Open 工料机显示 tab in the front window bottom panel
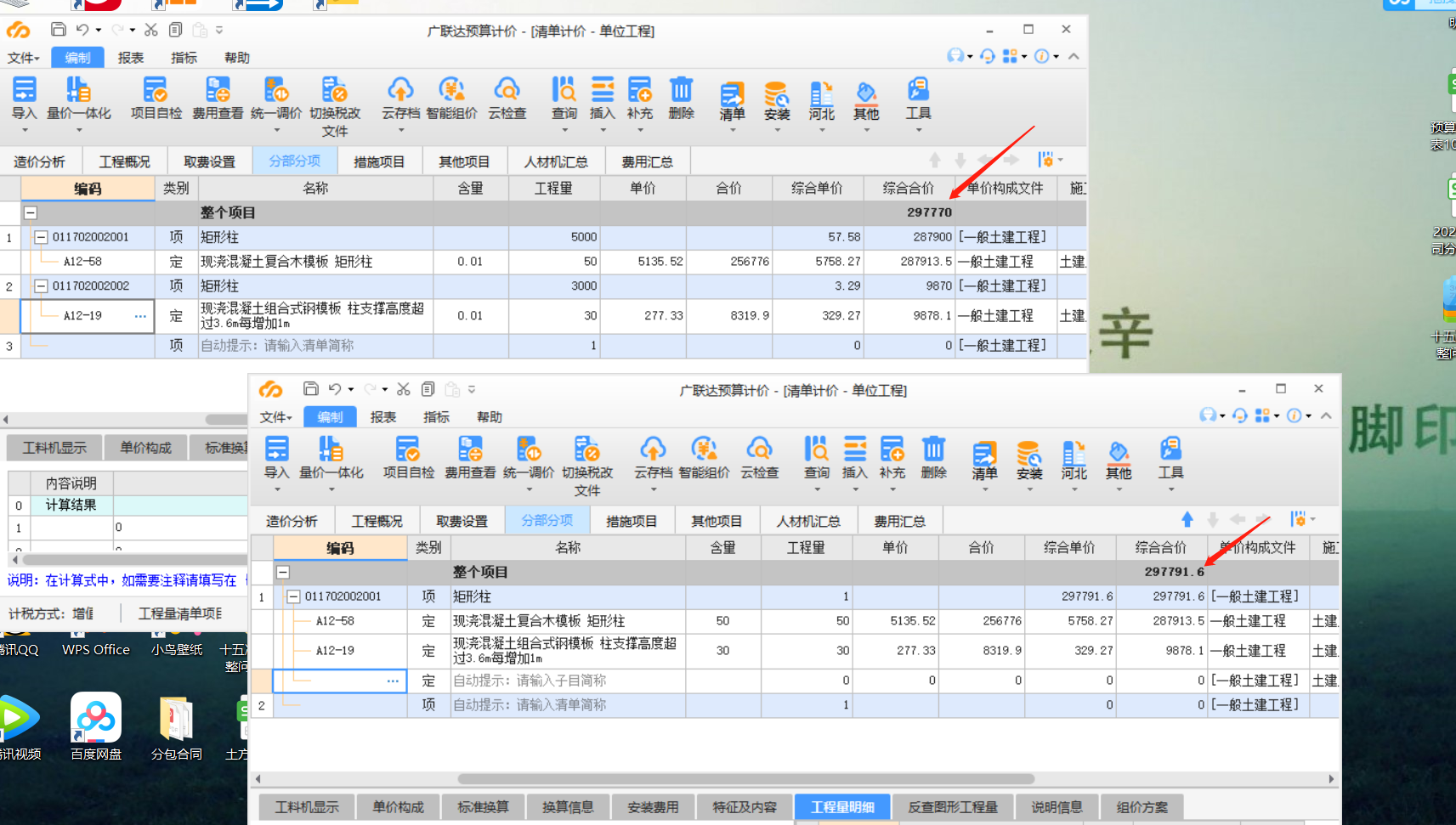The image size is (1456, 825). coord(307,807)
